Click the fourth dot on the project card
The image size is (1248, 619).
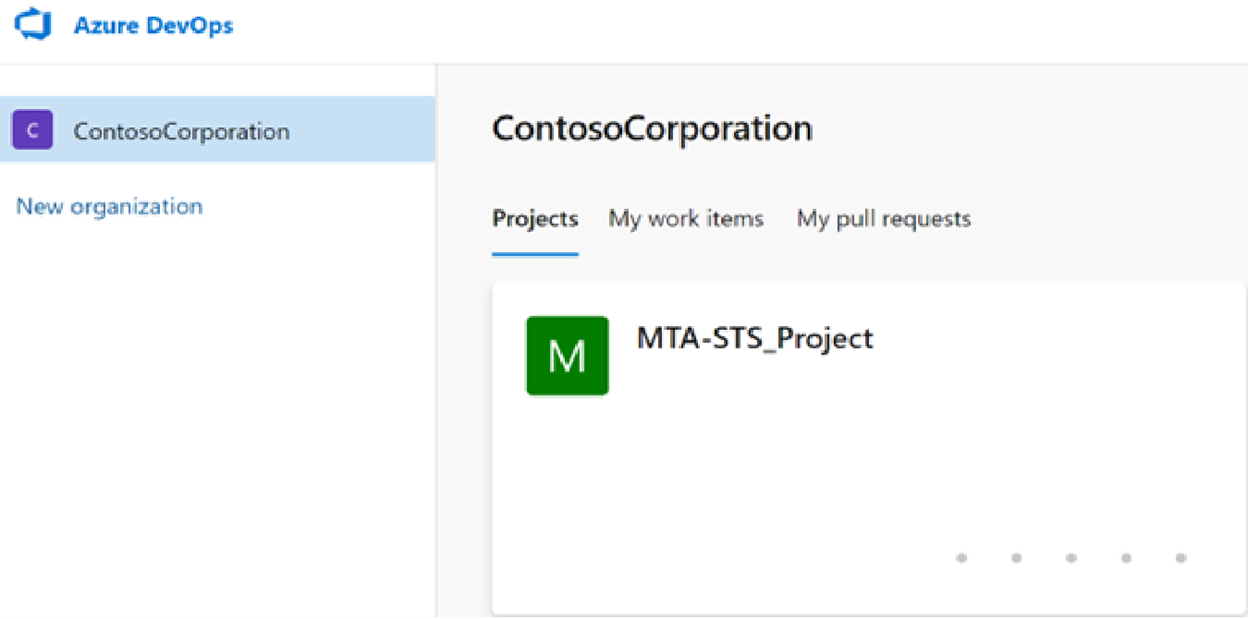click(1126, 558)
